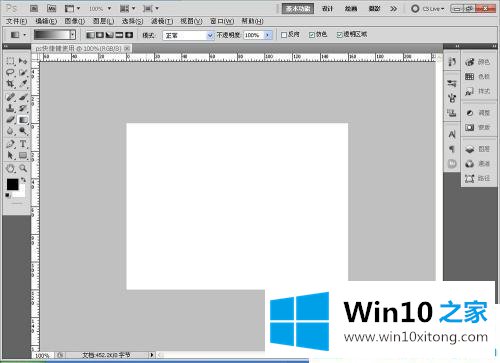The width and height of the screenshot is (500, 363).
Task: Open the gradient tool preset picker
Action: 18,35
